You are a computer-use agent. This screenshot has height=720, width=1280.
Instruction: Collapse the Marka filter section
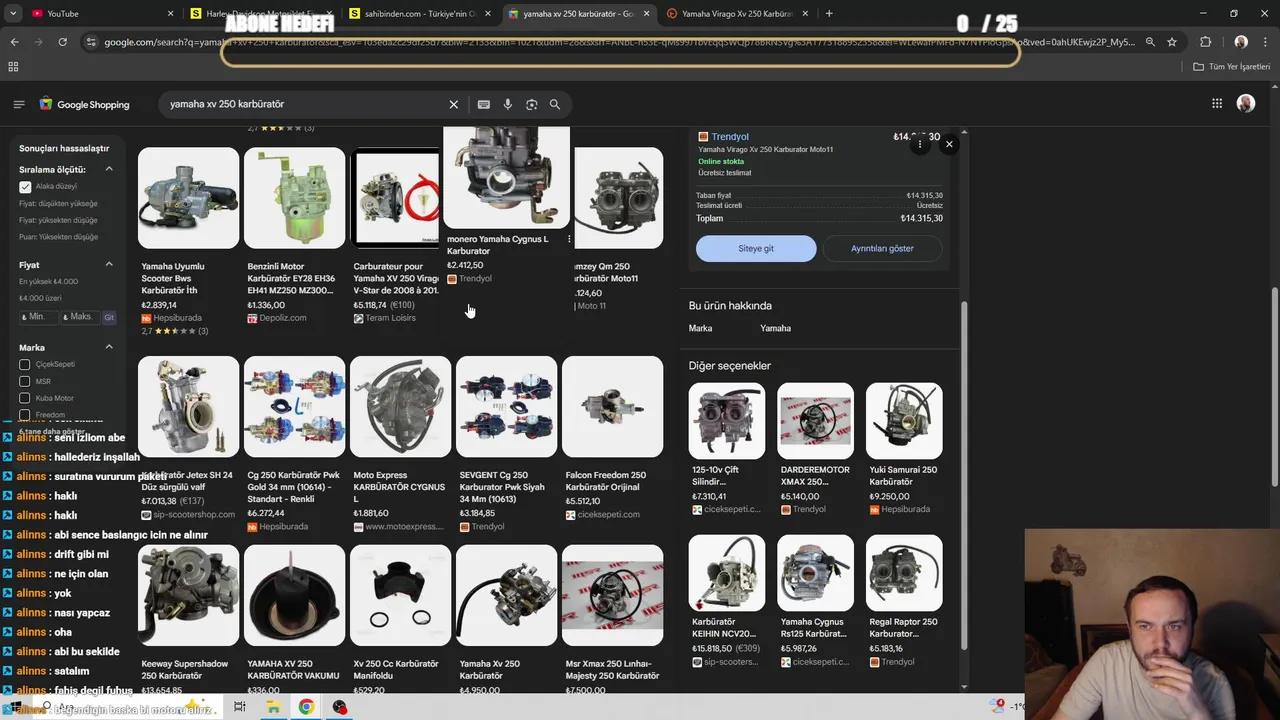click(109, 348)
